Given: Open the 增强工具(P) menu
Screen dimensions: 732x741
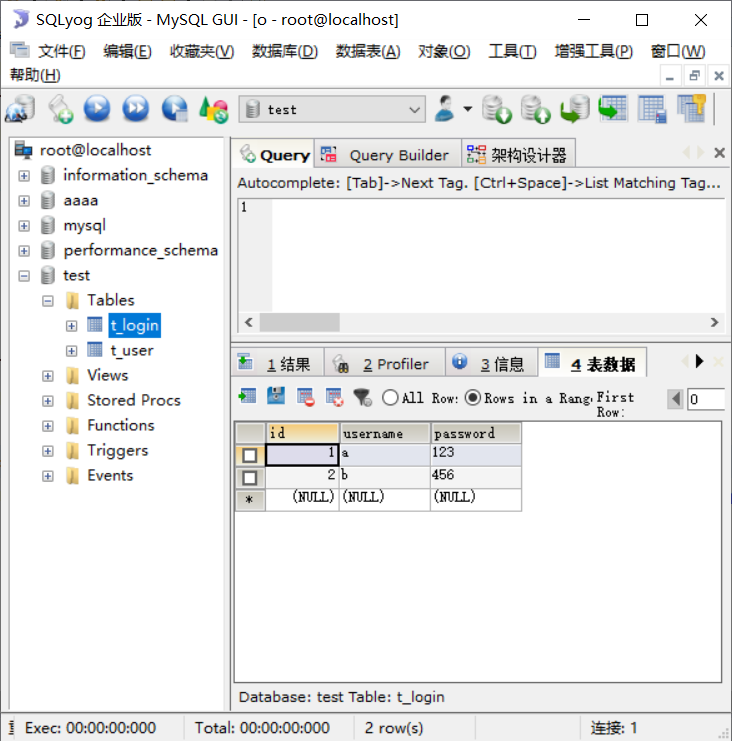Looking at the screenshot, I should click(594, 51).
